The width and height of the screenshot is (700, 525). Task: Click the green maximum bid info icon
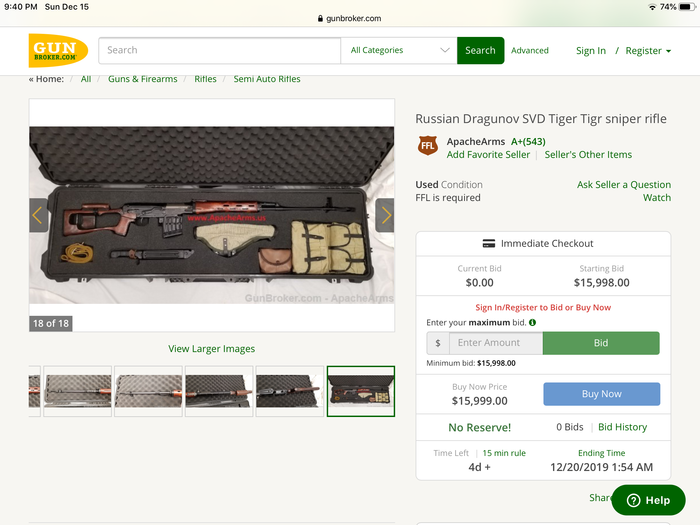532,323
